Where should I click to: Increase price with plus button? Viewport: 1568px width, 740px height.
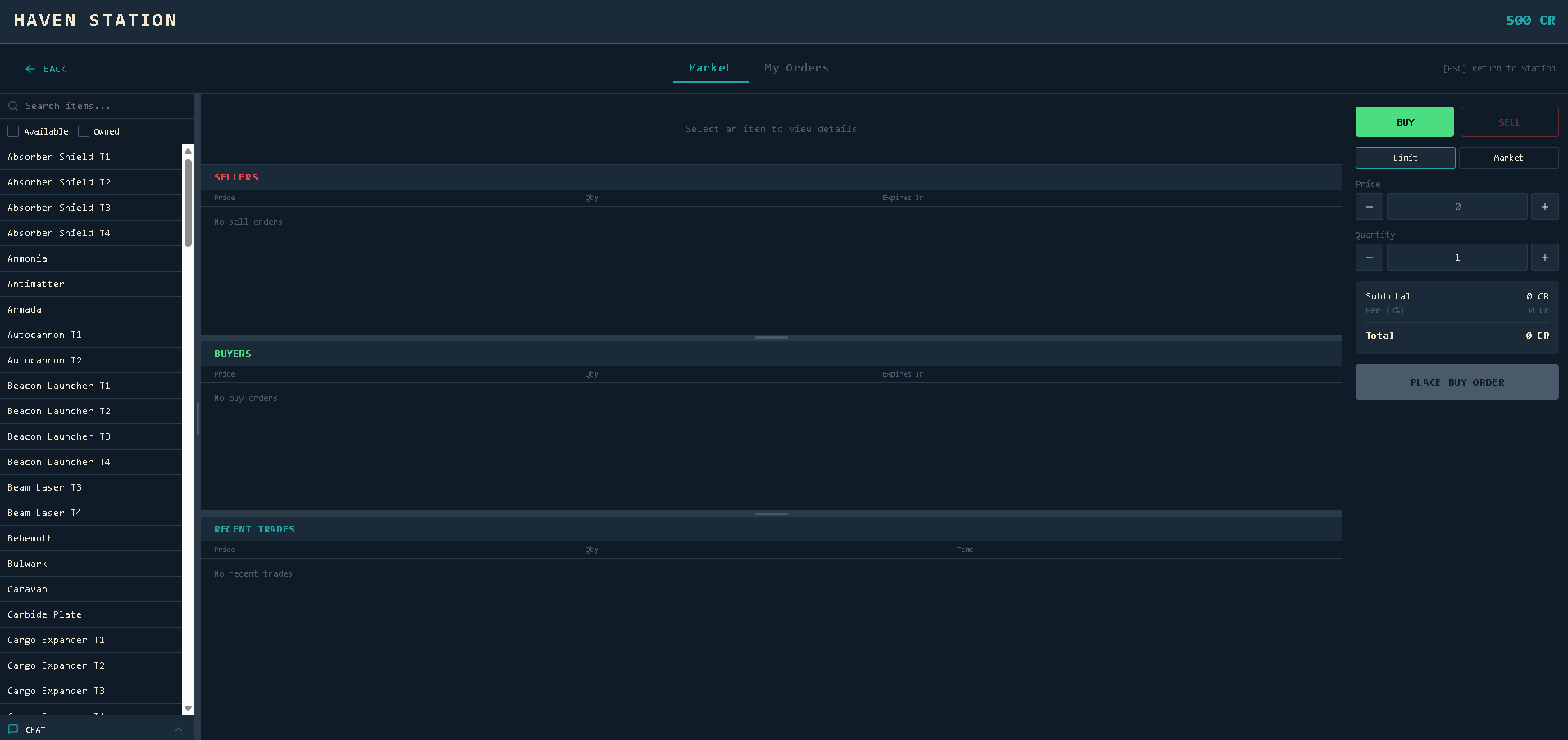point(1544,207)
